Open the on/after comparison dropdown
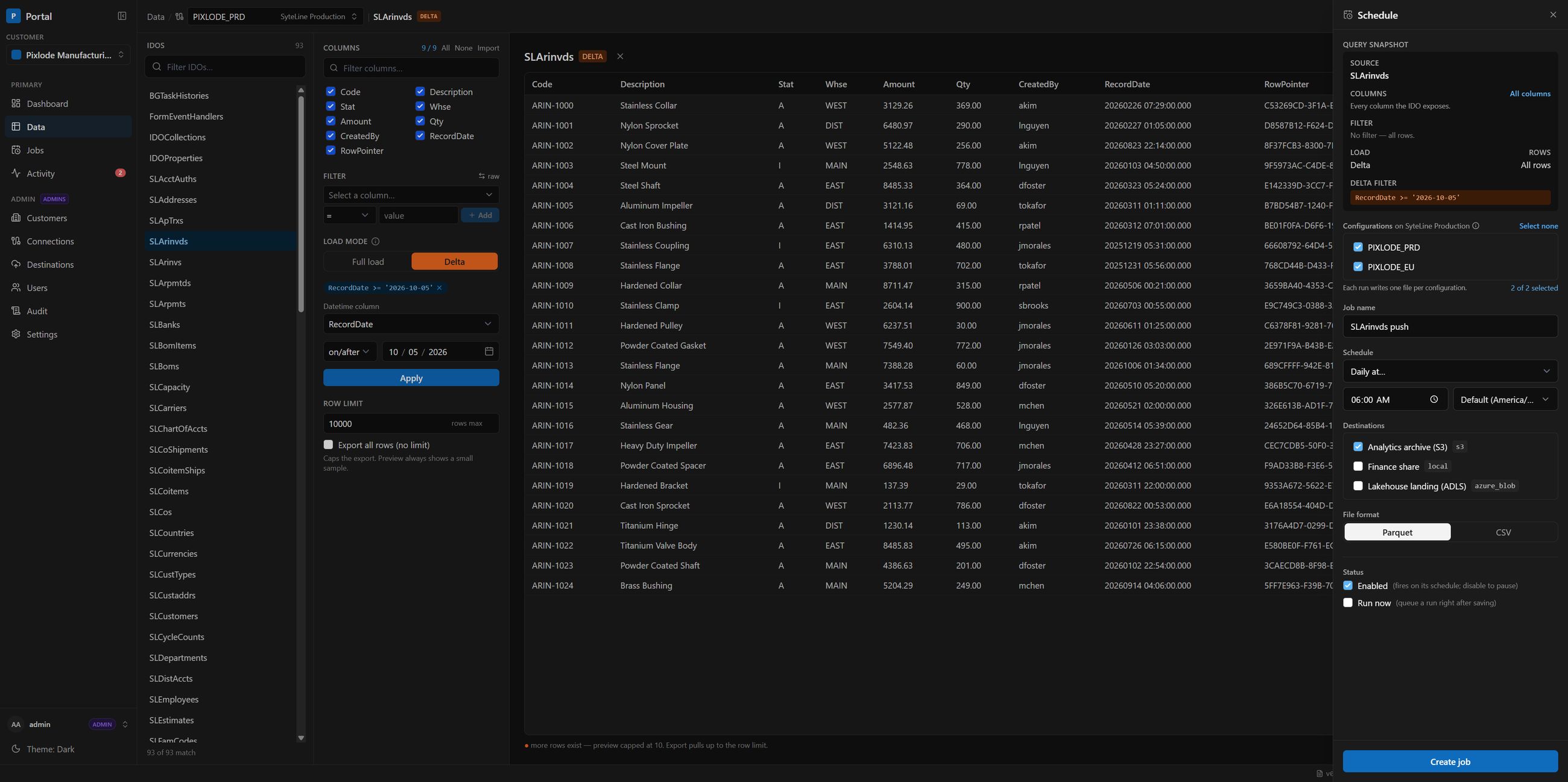1568x782 pixels. tap(349, 352)
